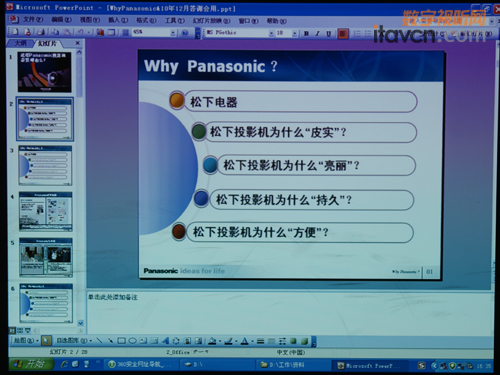
Task: Expand Font Color dropdown arrow
Action: point(252,341)
